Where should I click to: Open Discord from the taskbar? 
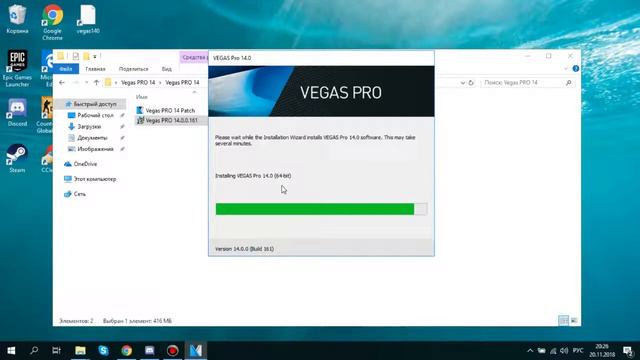149,350
